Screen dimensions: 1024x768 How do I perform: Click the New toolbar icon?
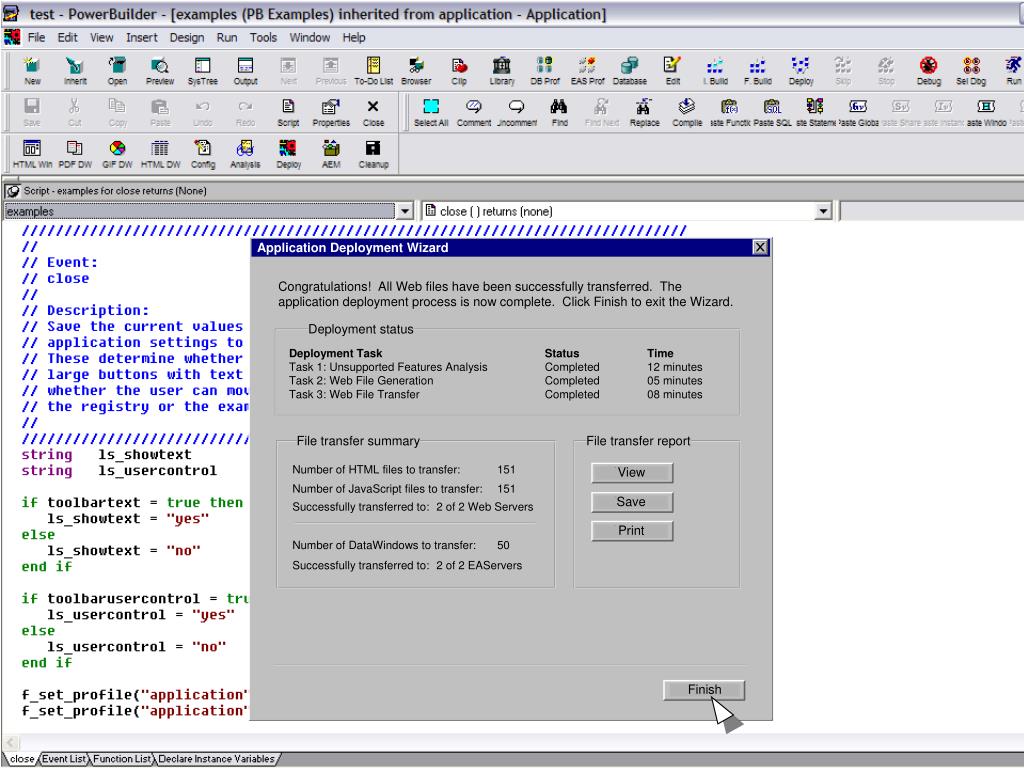(32, 71)
